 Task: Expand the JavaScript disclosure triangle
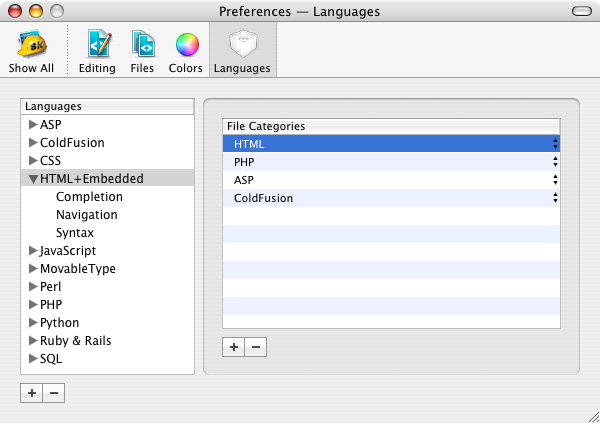click(33, 251)
